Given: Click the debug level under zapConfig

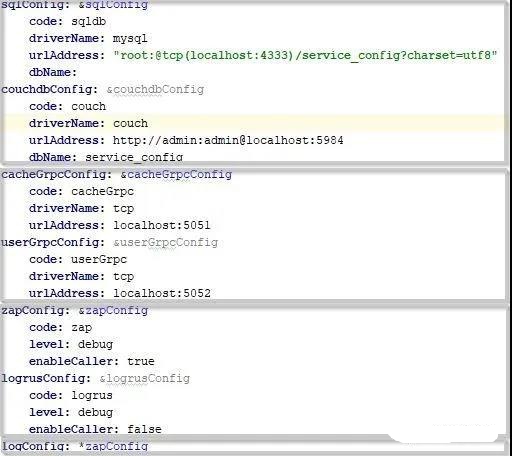Looking at the screenshot, I should pos(95,345).
